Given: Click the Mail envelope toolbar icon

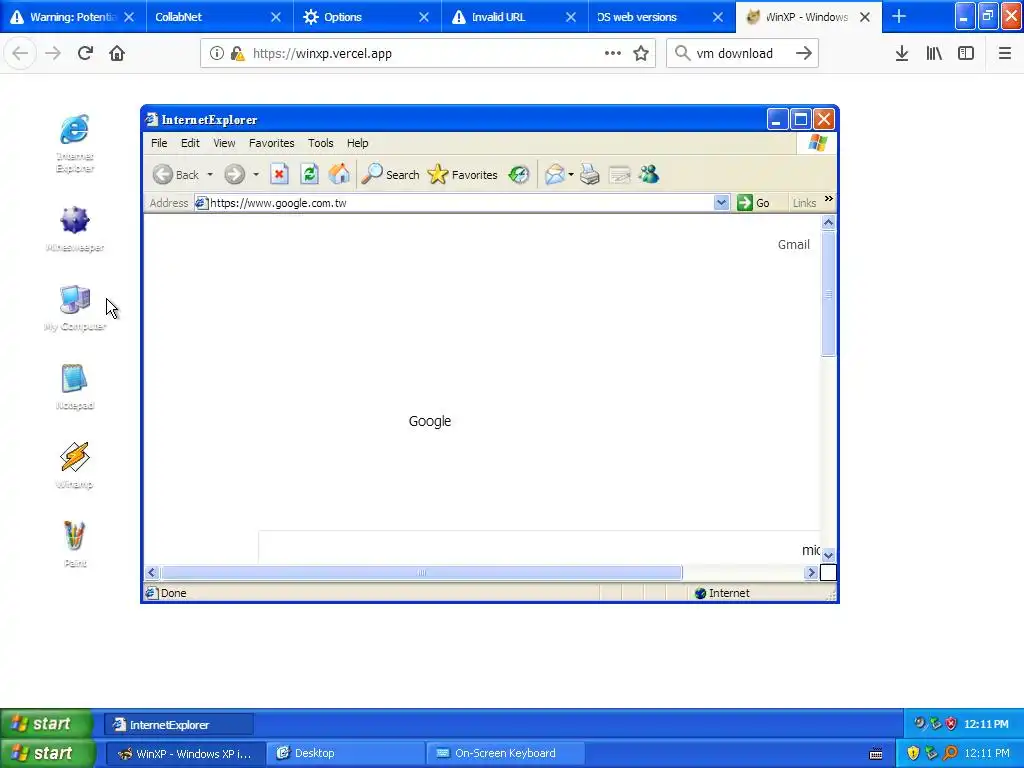Looking at the screenshot, I should pos(554,174).
